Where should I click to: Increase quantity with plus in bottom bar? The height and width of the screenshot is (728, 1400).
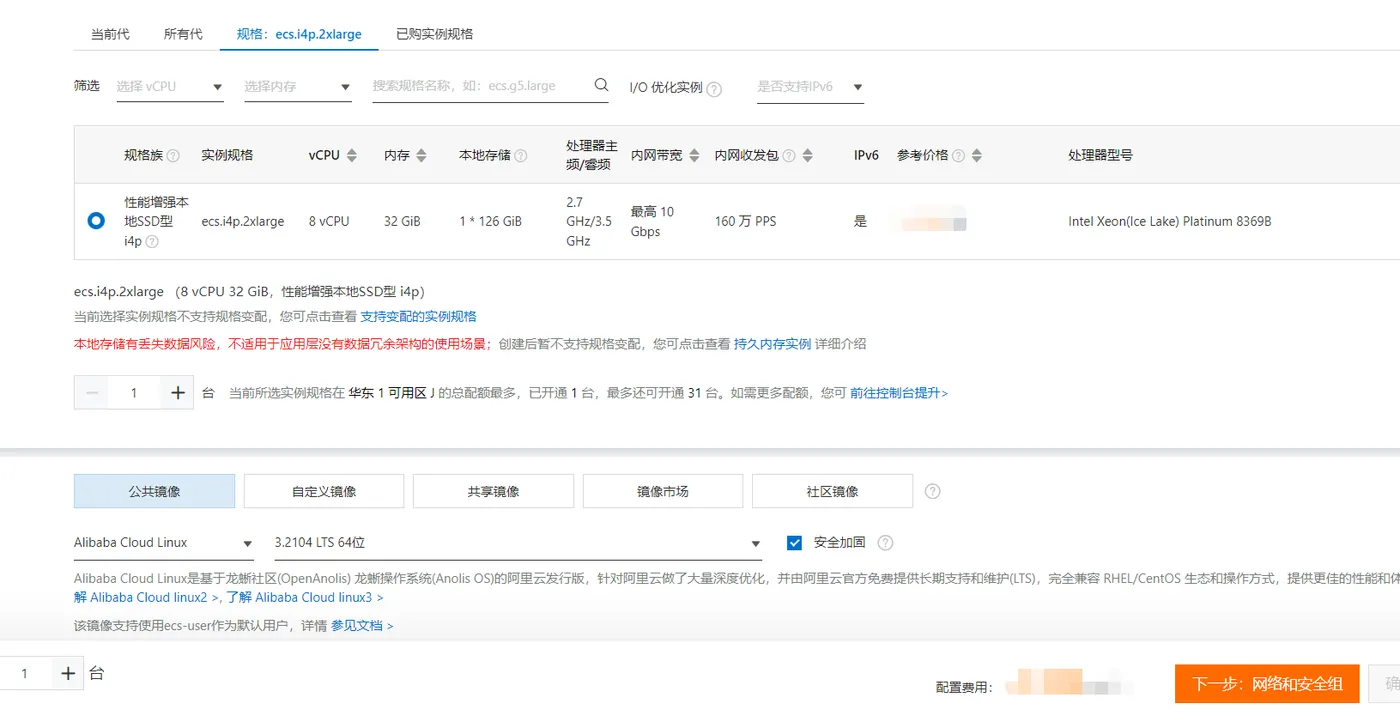tap(68, 674)
